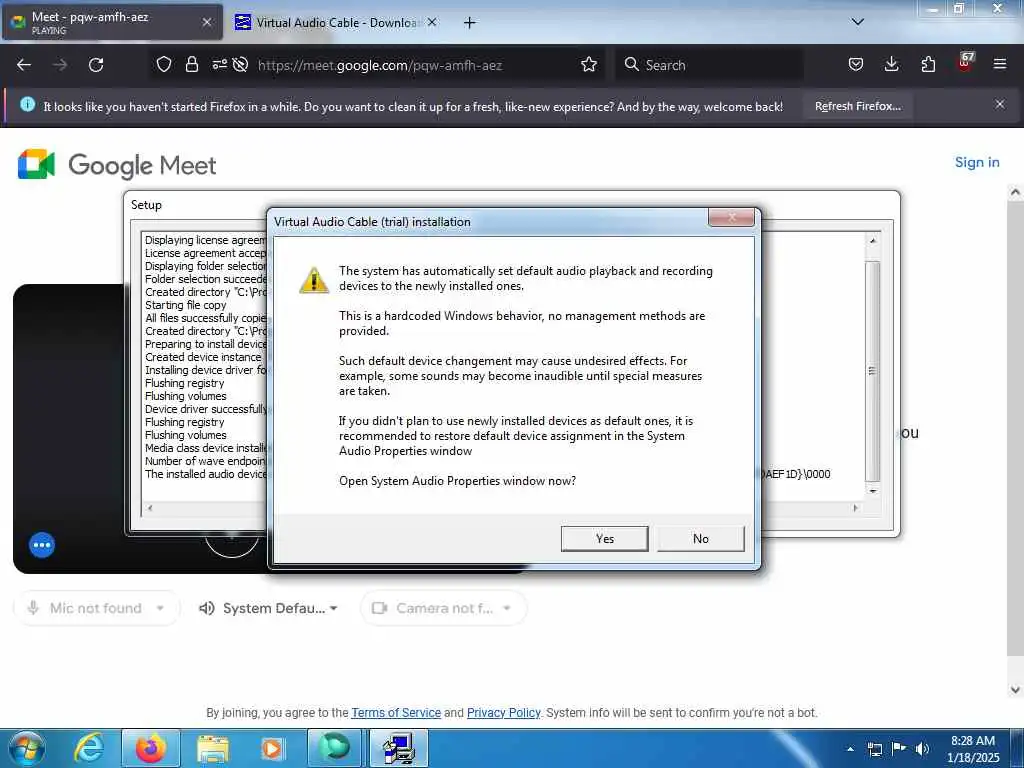Show hidden tray icons arrow
Image resolution: width=1024 pixels, height=768 pixels.
[850, 749]
